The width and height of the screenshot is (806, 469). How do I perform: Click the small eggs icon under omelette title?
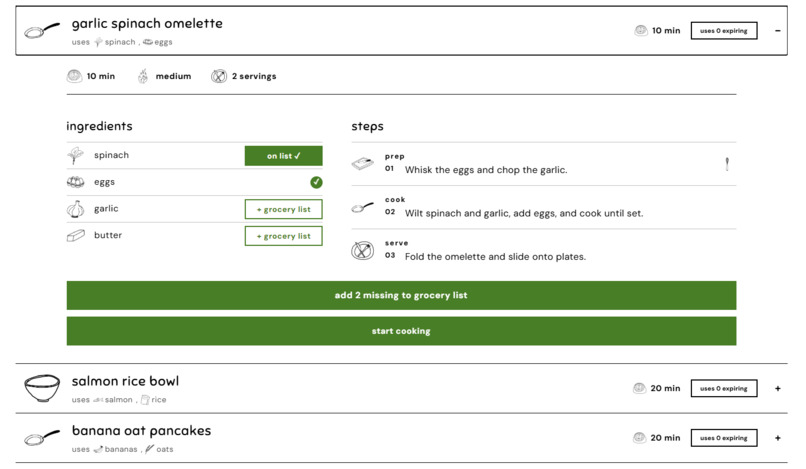coord(148,42)
